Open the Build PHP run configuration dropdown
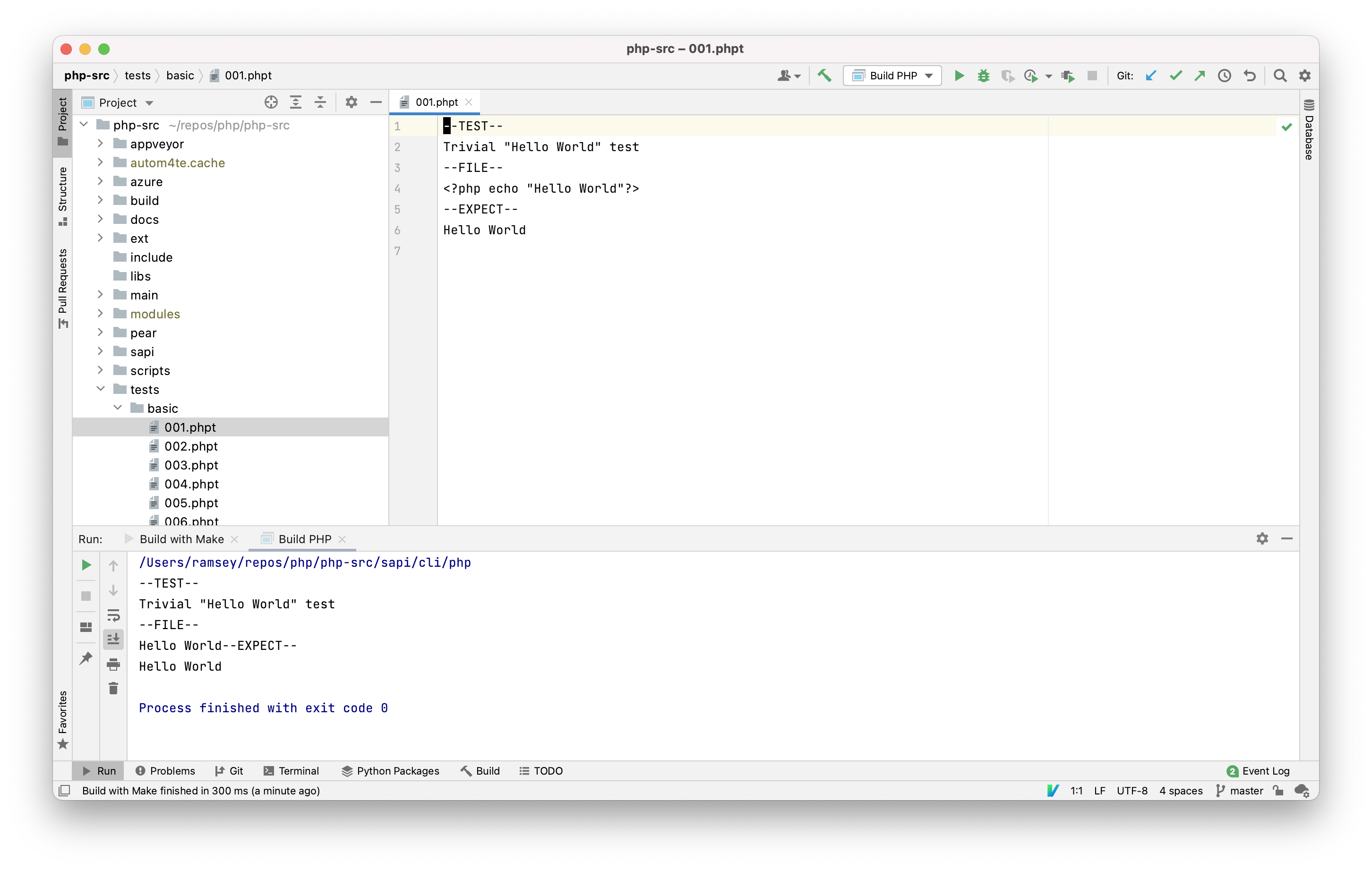This screenshot has height=870, width=1372. 892,76
